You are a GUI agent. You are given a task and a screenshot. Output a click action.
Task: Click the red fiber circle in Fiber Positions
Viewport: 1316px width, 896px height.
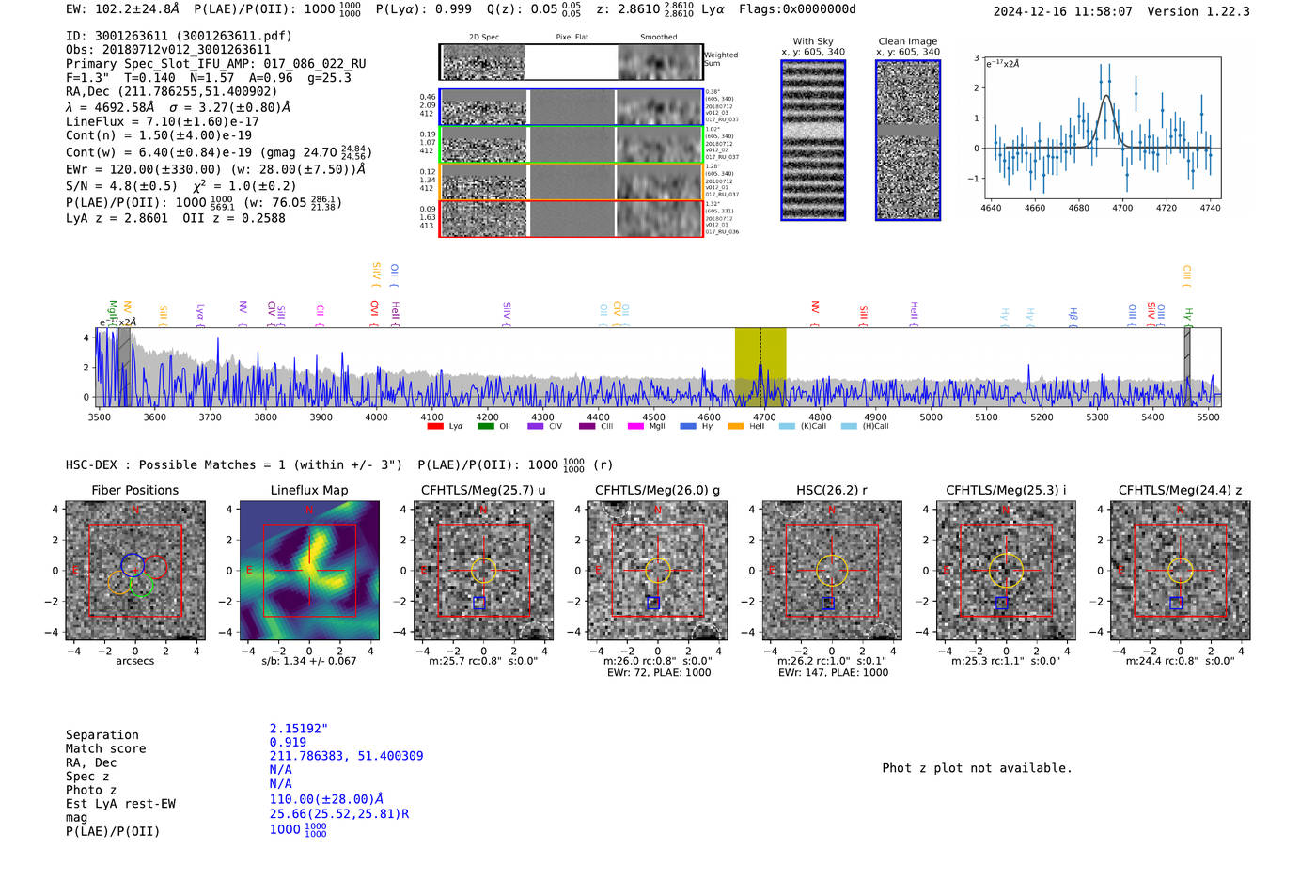[156, 567]
